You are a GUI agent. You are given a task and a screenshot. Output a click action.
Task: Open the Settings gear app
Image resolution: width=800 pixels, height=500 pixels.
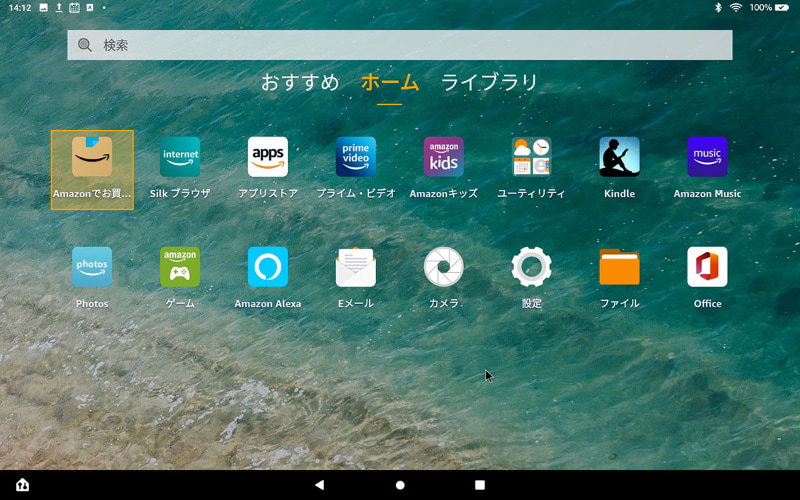click(531, 267)
